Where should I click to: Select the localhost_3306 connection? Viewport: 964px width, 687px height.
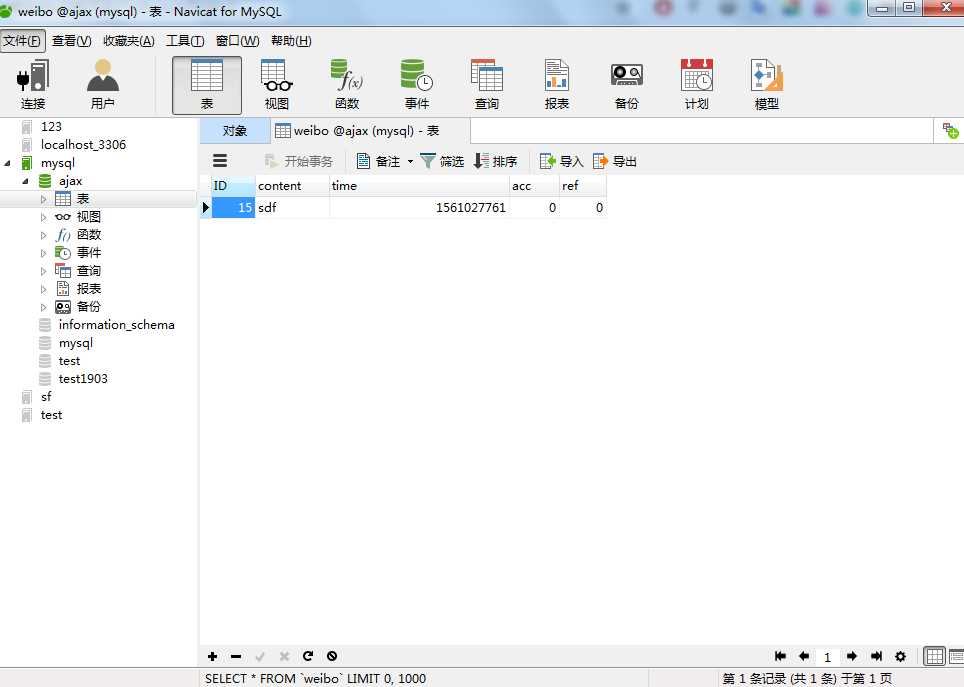[83, 145]
